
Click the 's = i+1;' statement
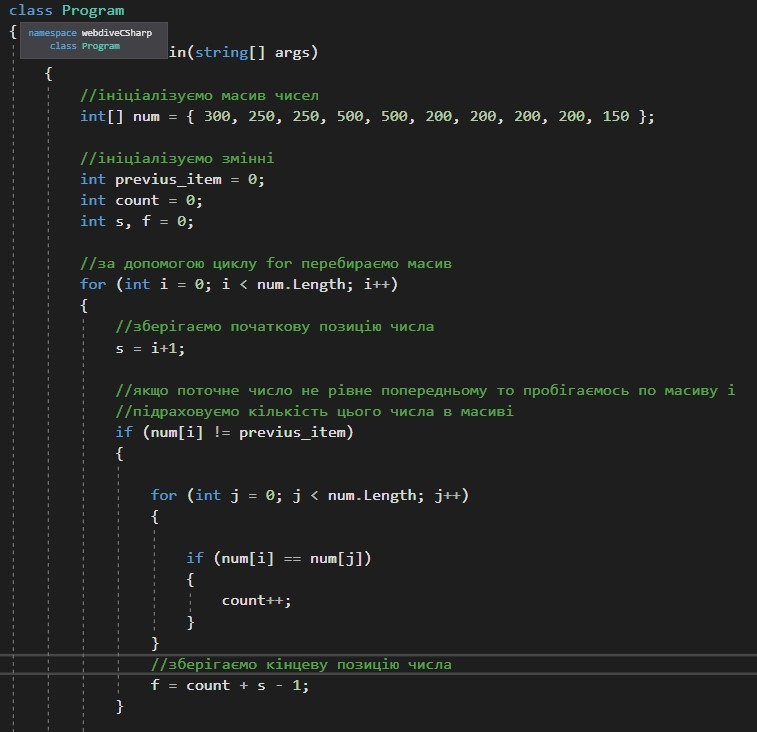click(x=150, y=347)
